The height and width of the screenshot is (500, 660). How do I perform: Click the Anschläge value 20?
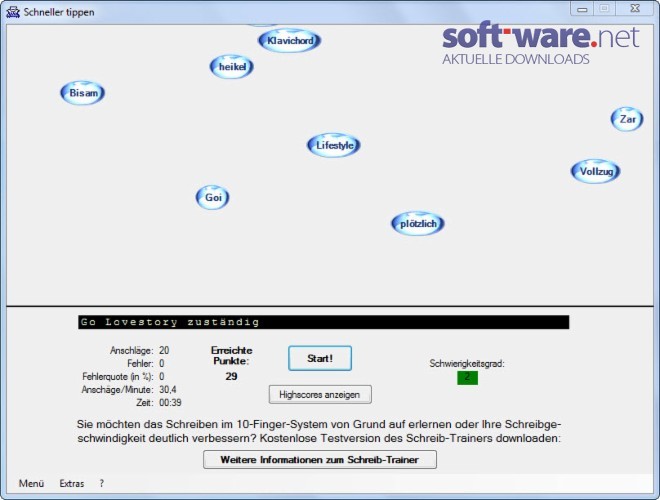click(164, 350)
